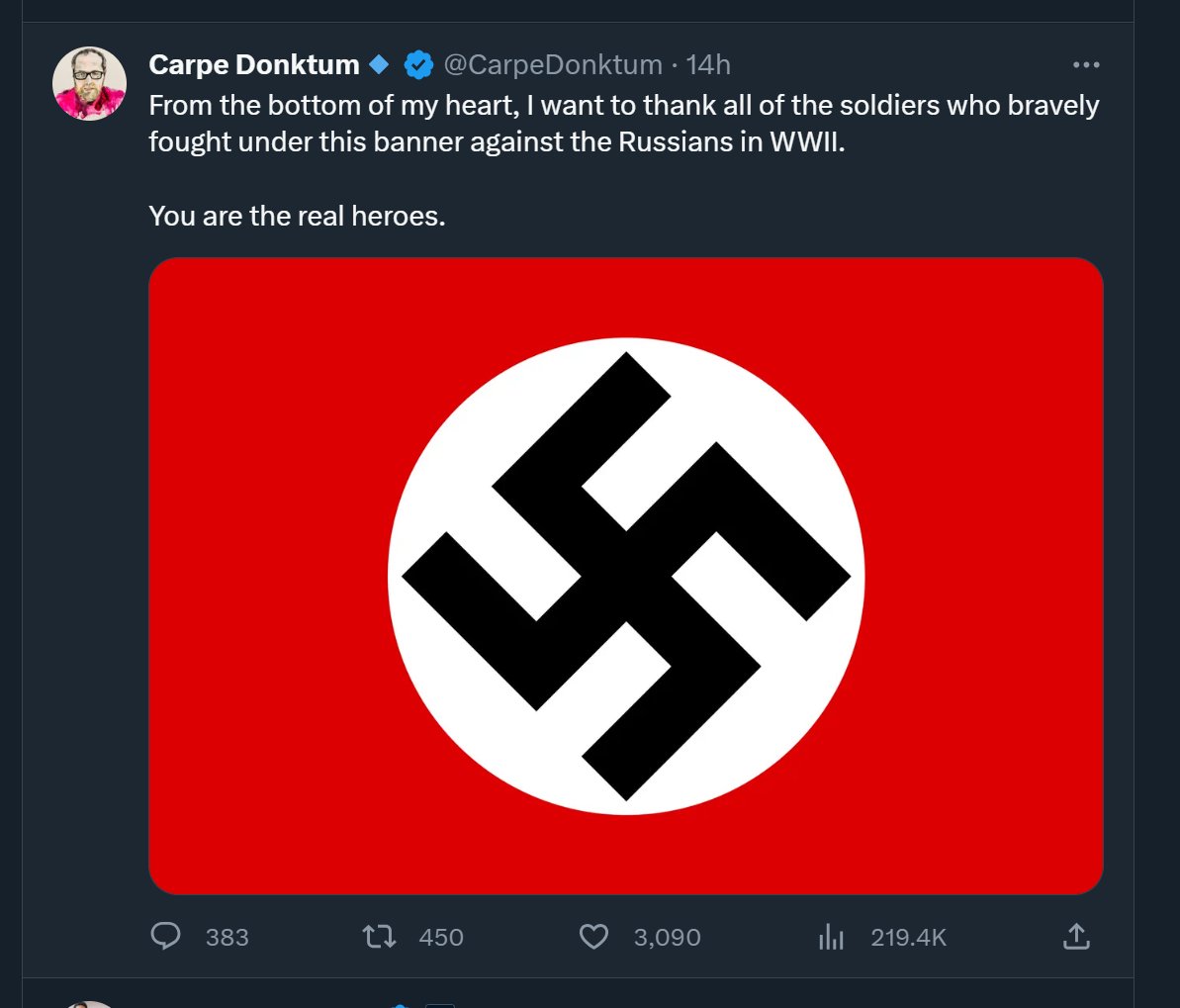The height and width of the screenshot is (1008, 1180).
Task: Click the 3,090 likes count
Action: [667, 937]
